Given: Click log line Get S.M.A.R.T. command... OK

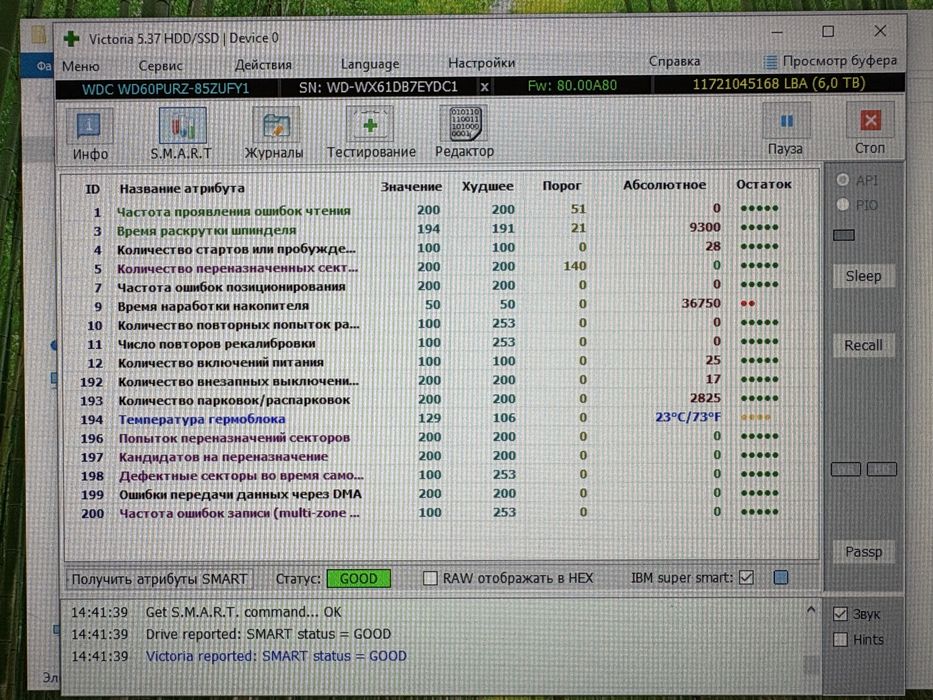Looking at the screenshot, I should click(x=243, y=612).
